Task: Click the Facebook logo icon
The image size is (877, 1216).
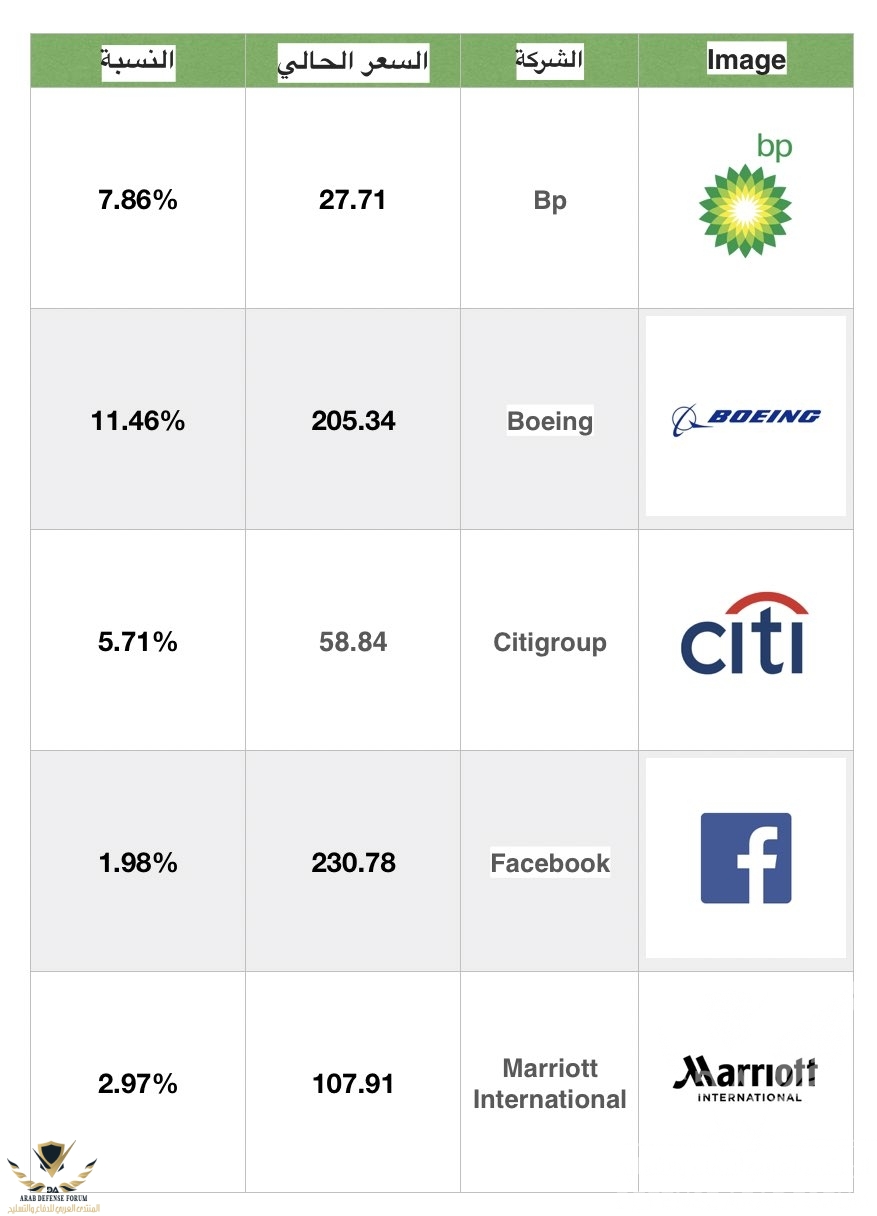Action: pyautogui.click(x=746, y=858)
